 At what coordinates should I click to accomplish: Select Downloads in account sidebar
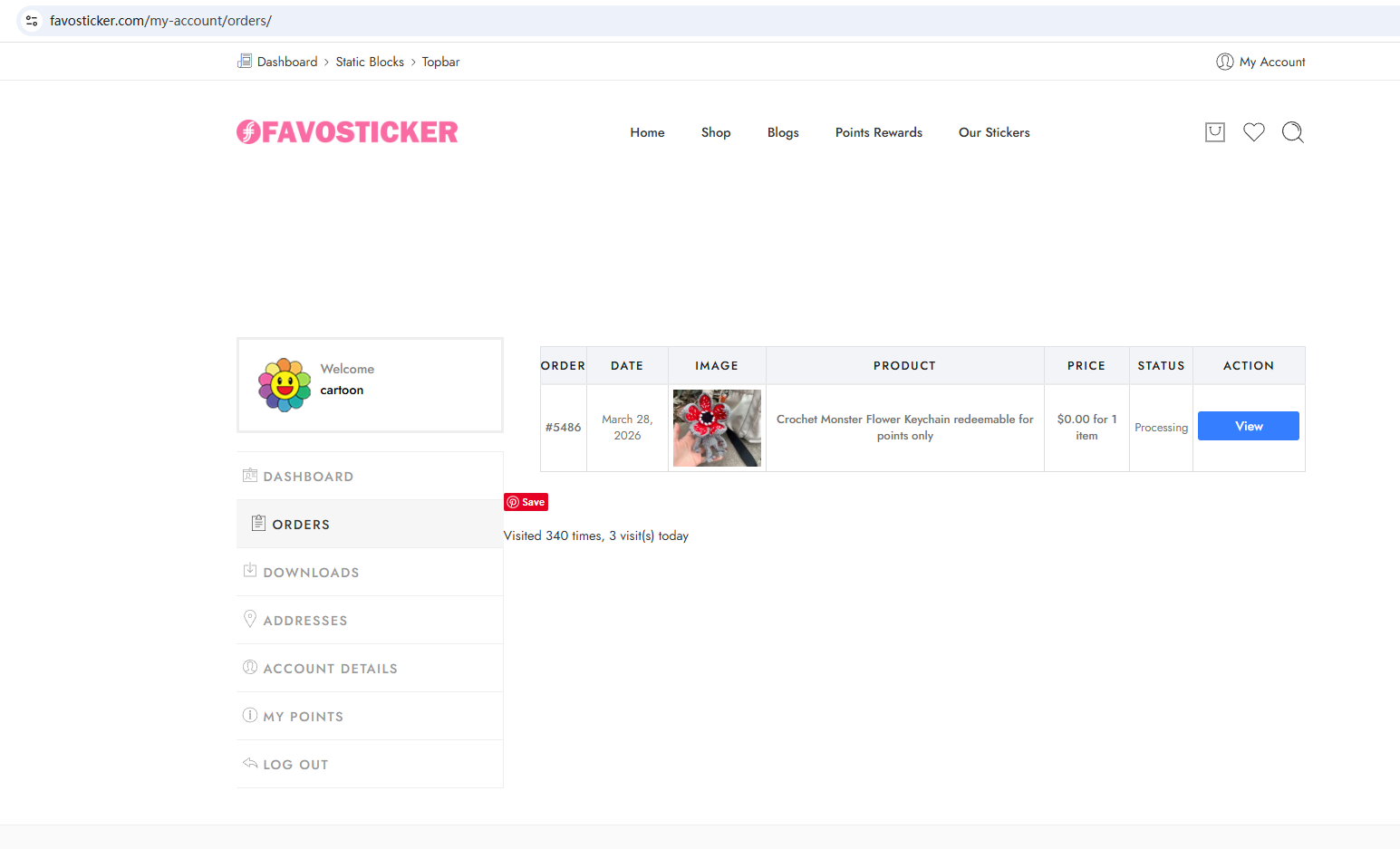pos(311,573)
